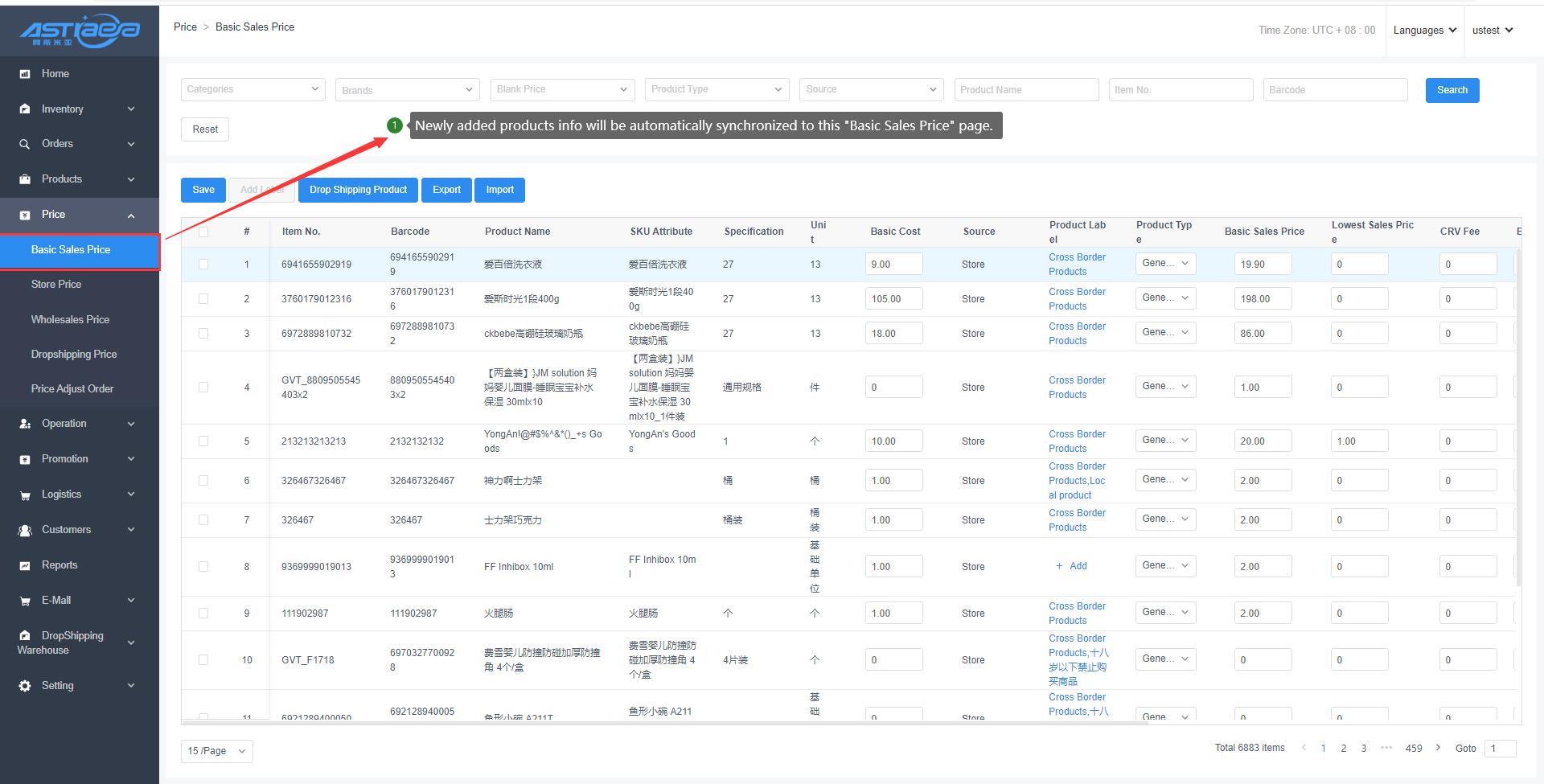Click the Astraea logo
This screenshot has width=1544, height=784.
80,31
